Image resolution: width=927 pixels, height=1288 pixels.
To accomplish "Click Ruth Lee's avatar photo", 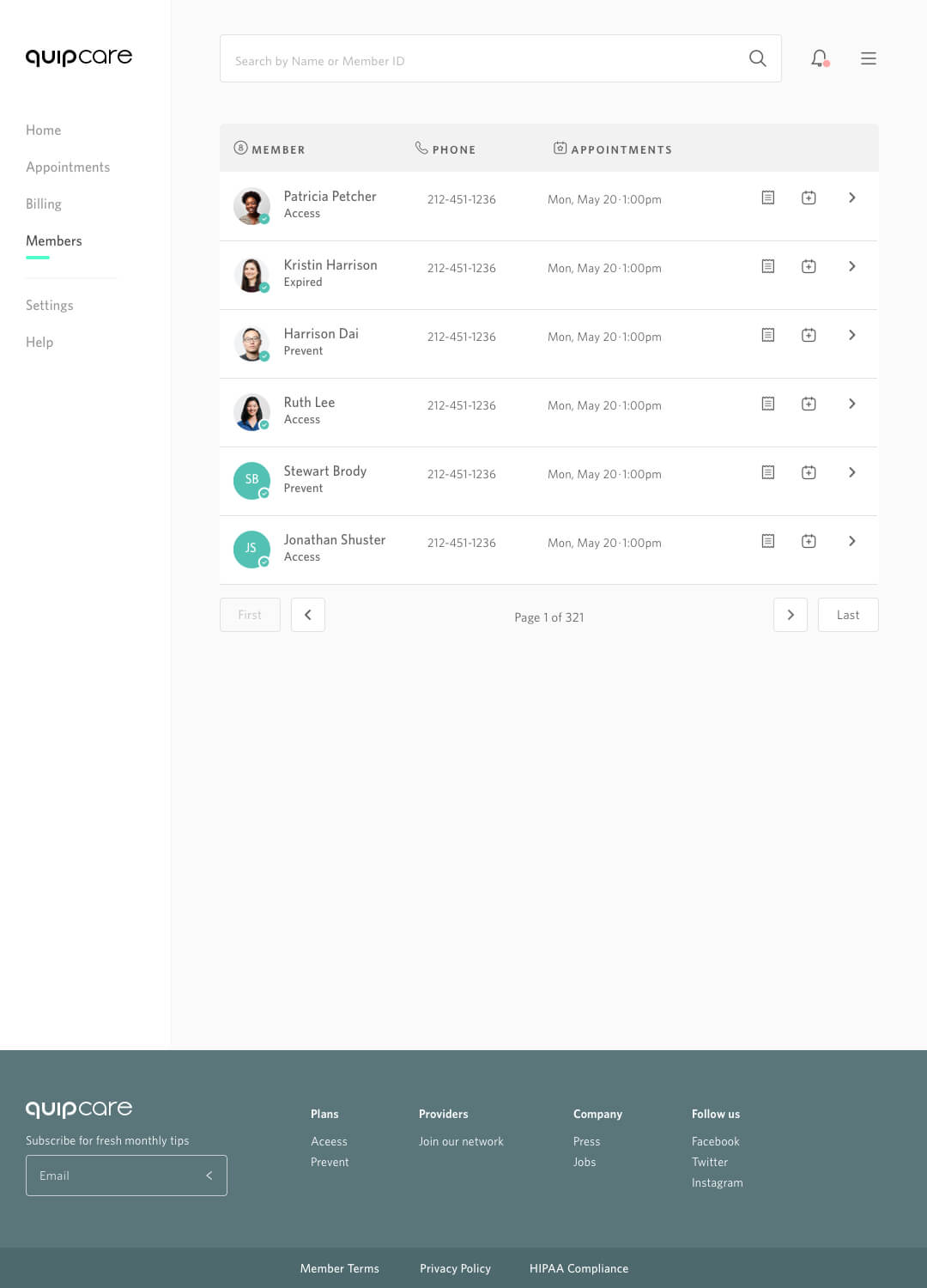I will point(251,412).
